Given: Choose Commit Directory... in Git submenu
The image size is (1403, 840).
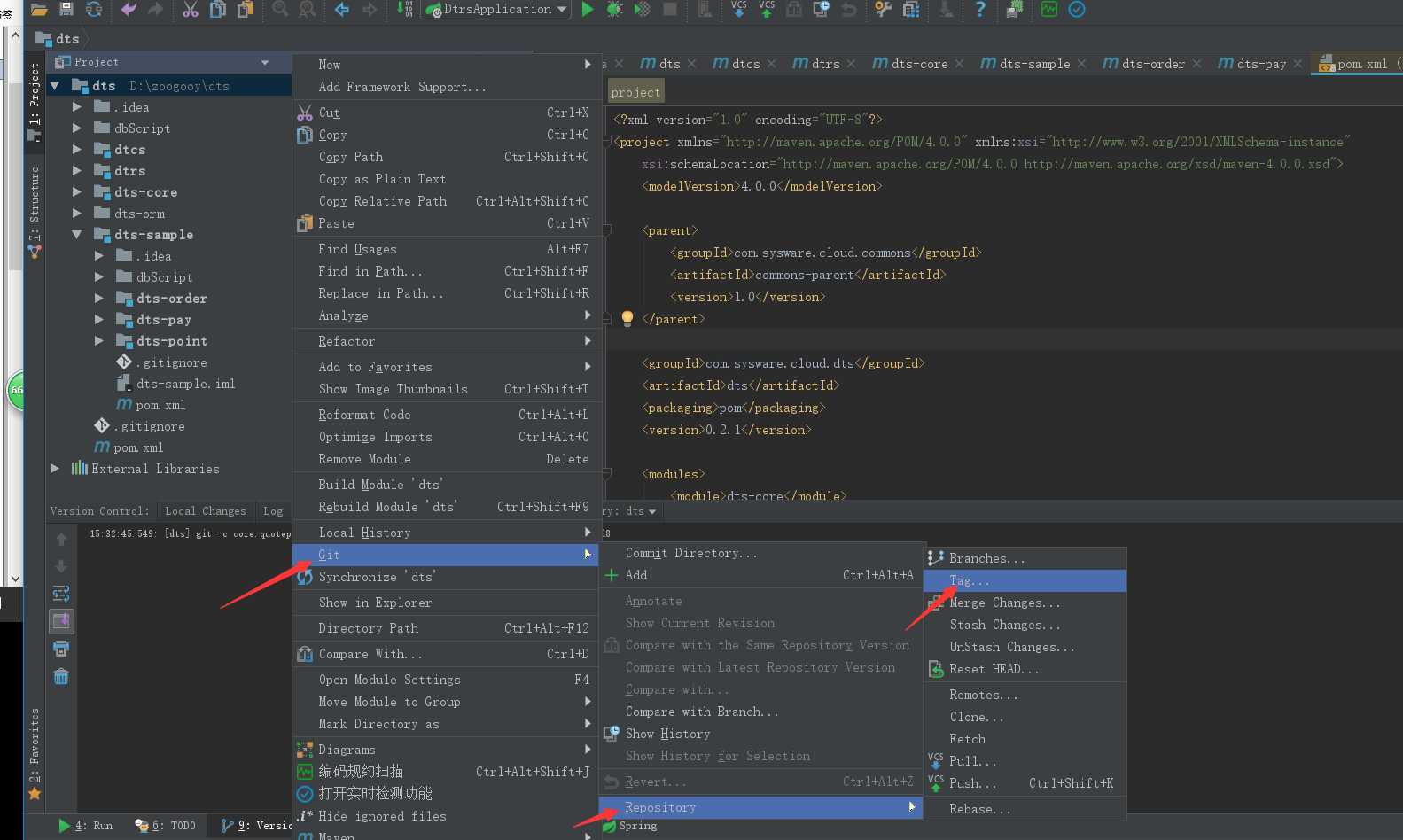Looking at the screenshot, I should coord(760,553).
